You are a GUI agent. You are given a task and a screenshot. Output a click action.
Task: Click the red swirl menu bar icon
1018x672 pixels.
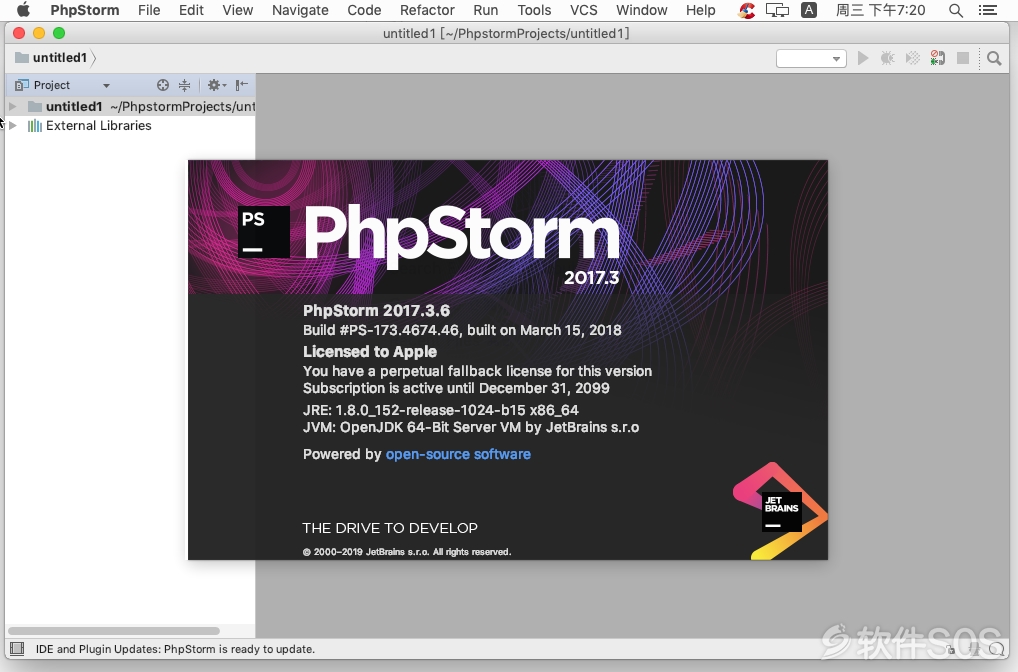pos(747,10)
